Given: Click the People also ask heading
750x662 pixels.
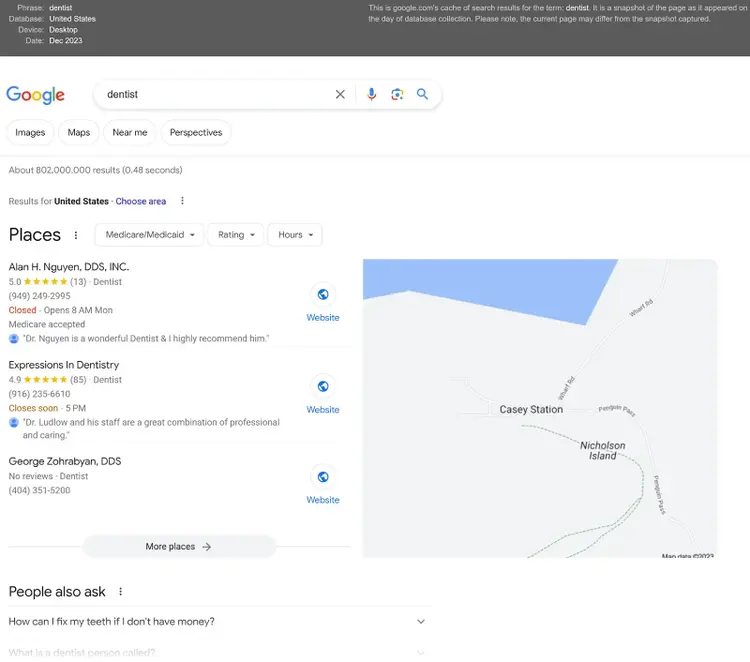Looking at the screenshot, I should tap(57, 592).
